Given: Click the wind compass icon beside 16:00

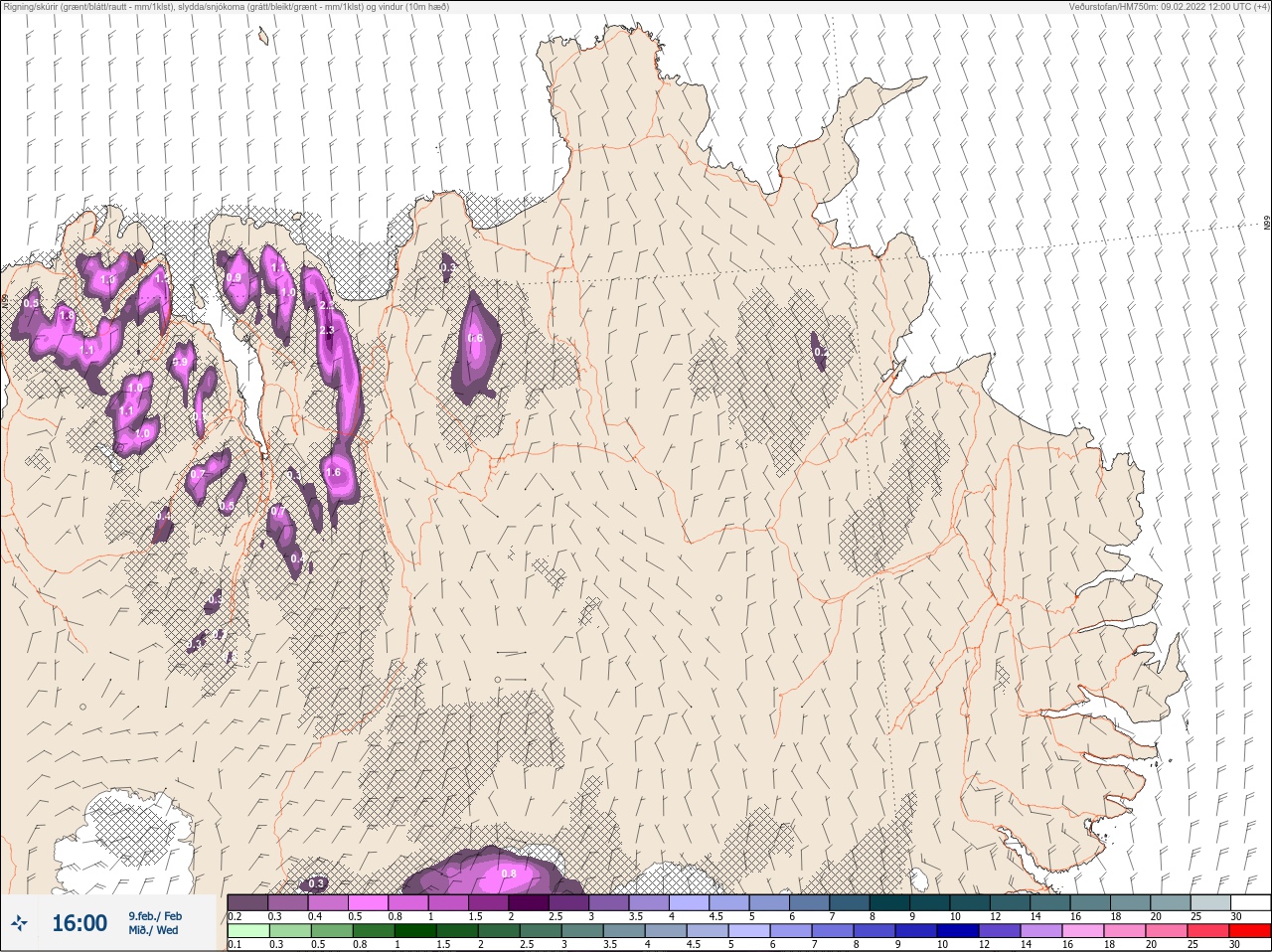Looking at the screenshot, I should coord(19,923).
